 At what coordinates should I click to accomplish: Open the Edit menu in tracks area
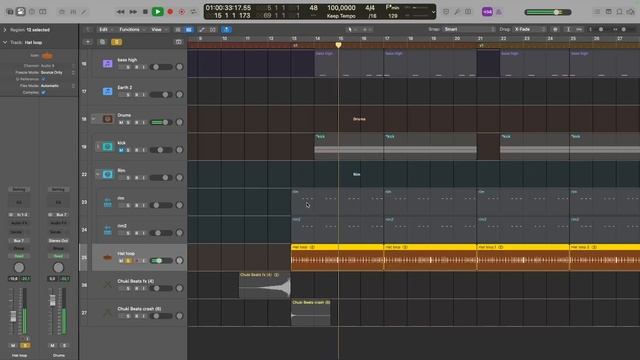point(105,29)
